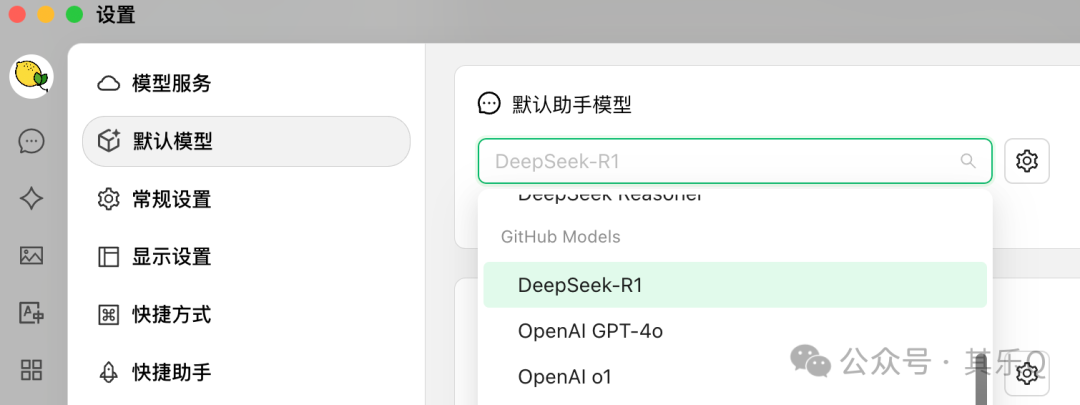Screen dimensions: 1080x405
Task: Open the translate sidebar icon
Action: (31, 313)
